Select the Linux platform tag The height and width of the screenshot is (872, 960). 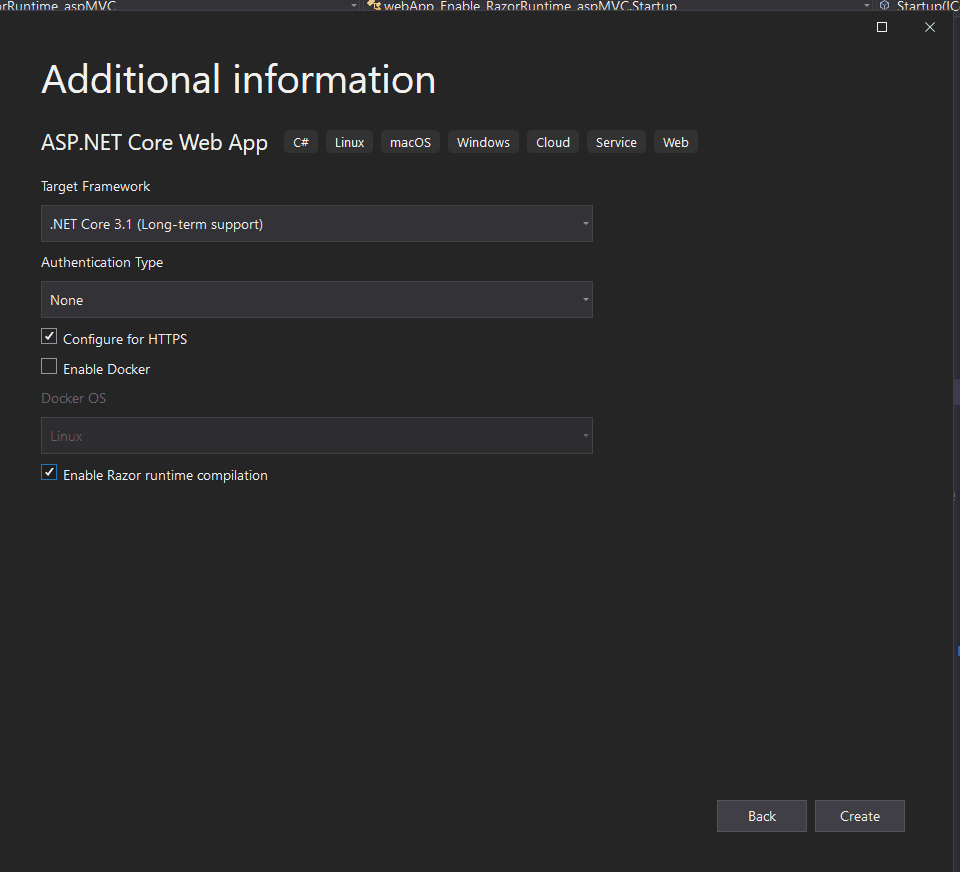coord(349,142)
